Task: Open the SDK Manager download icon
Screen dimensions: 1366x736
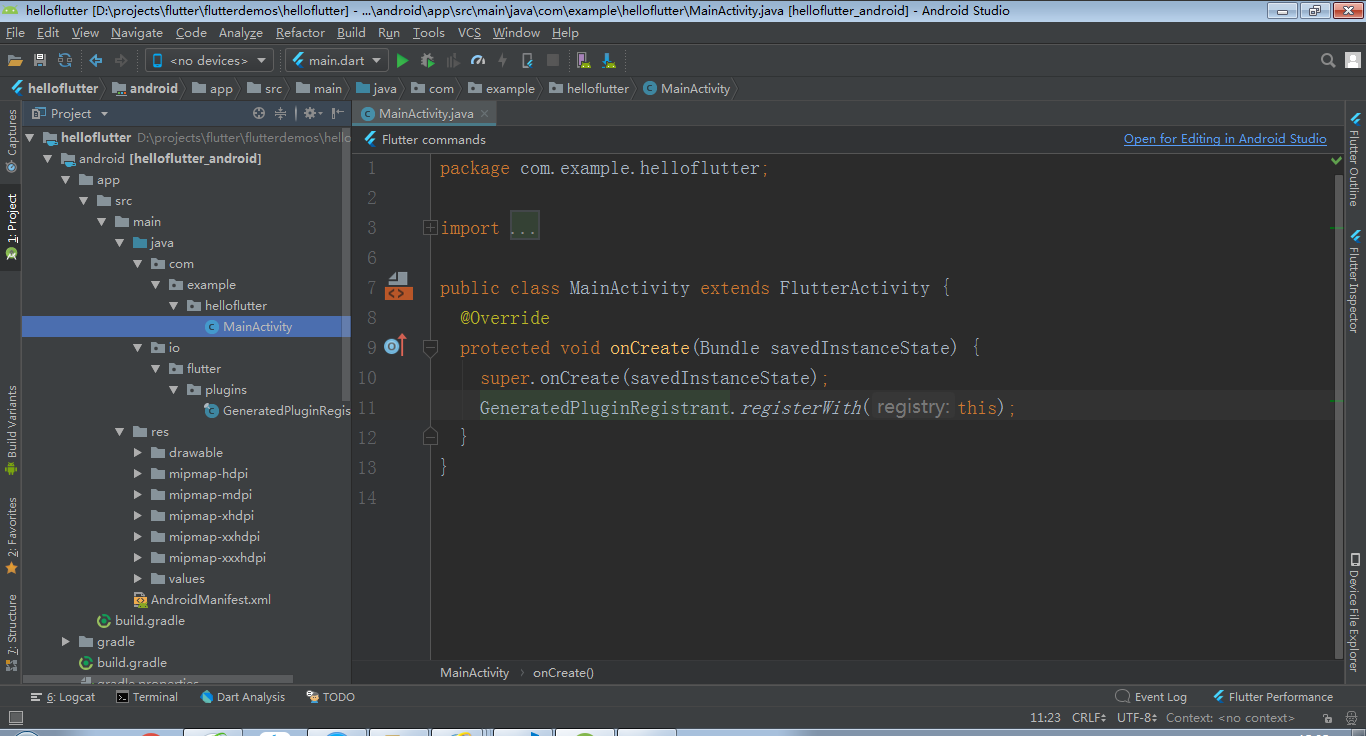Action: 608,60
